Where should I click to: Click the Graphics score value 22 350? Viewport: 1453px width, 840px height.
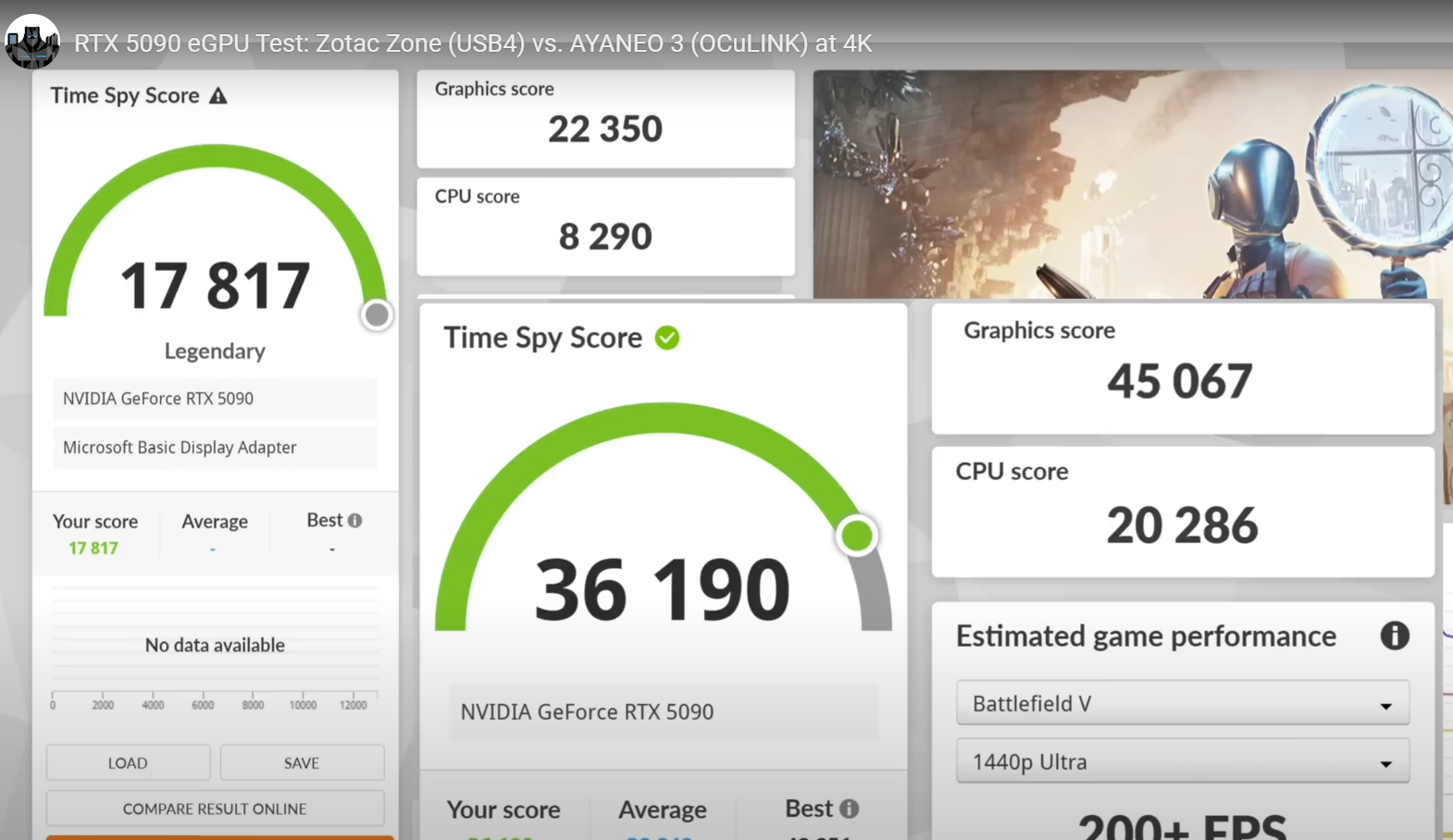click(605, 129)
